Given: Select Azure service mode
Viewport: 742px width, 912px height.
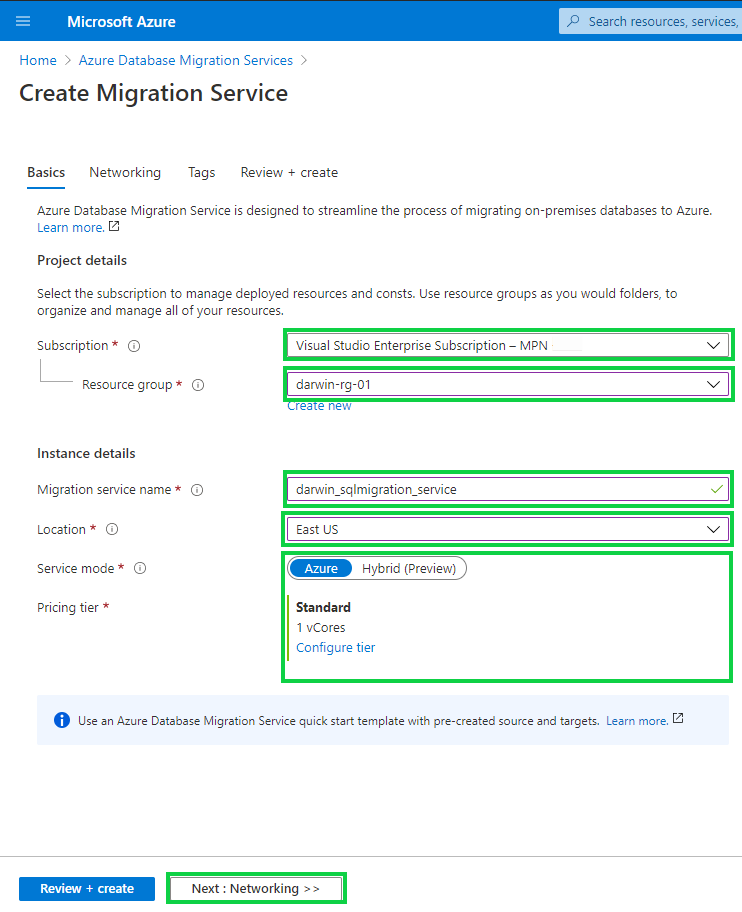Looking at the screenshot, I should (x=321, y=568).
